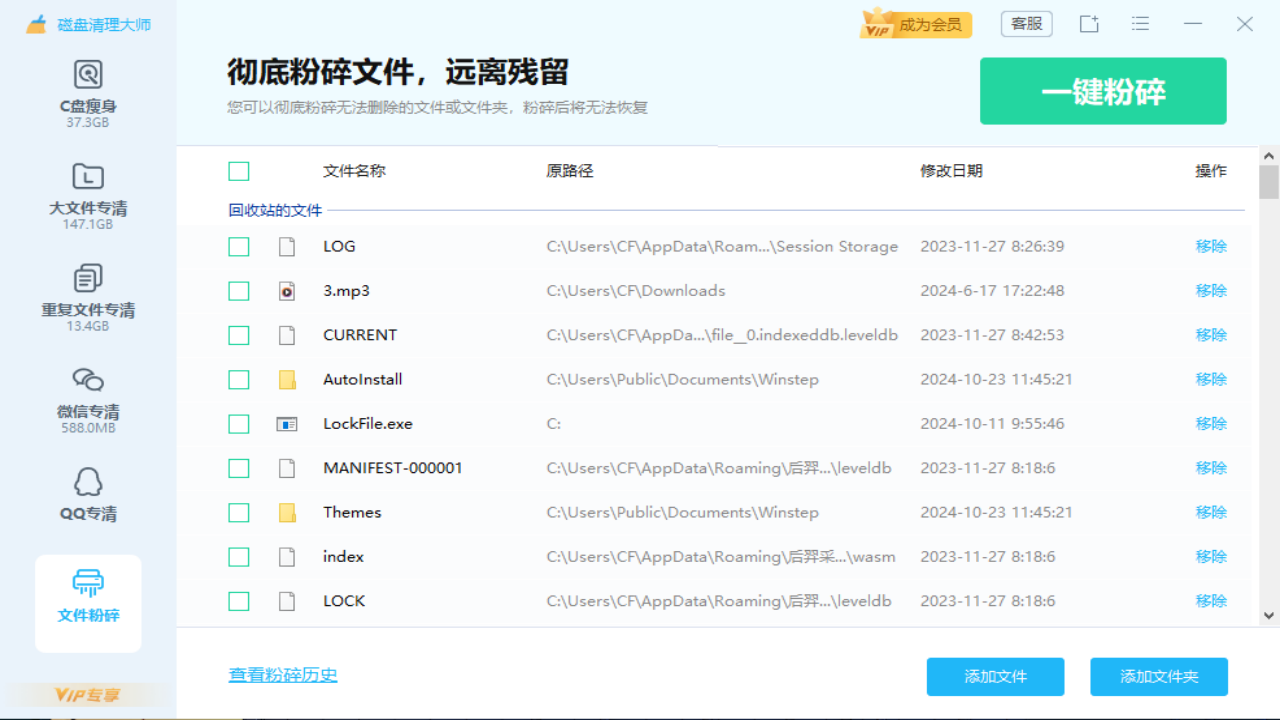Screen dimensions: 1280x720
Task: Check the select-all checkbox in the header
Action: [x=239, y=171]
